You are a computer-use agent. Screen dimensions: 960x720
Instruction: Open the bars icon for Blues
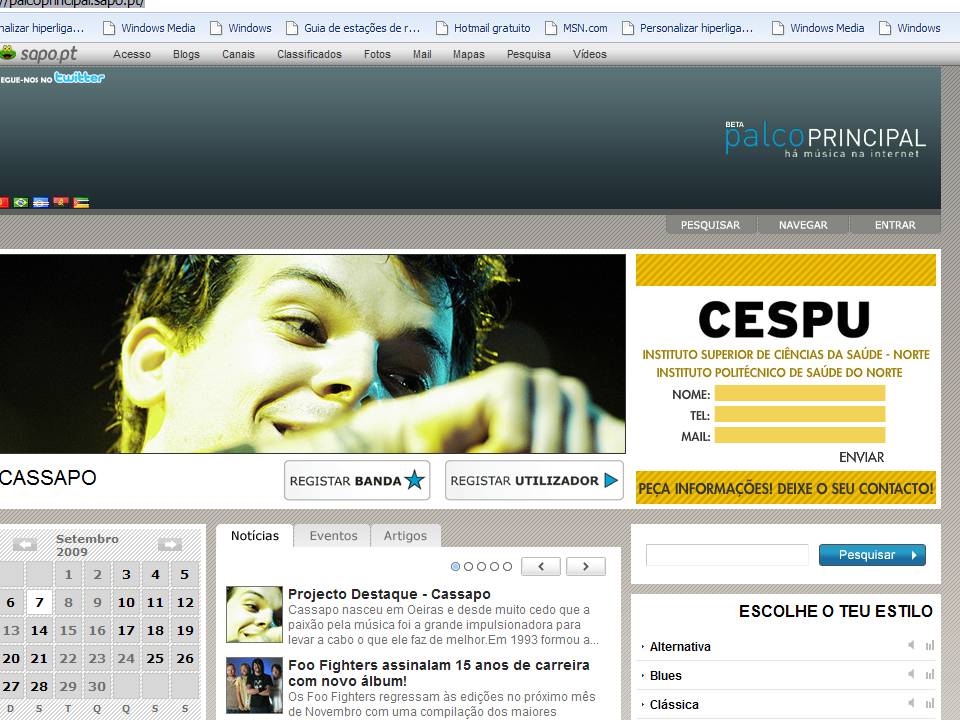pos(930,674)
